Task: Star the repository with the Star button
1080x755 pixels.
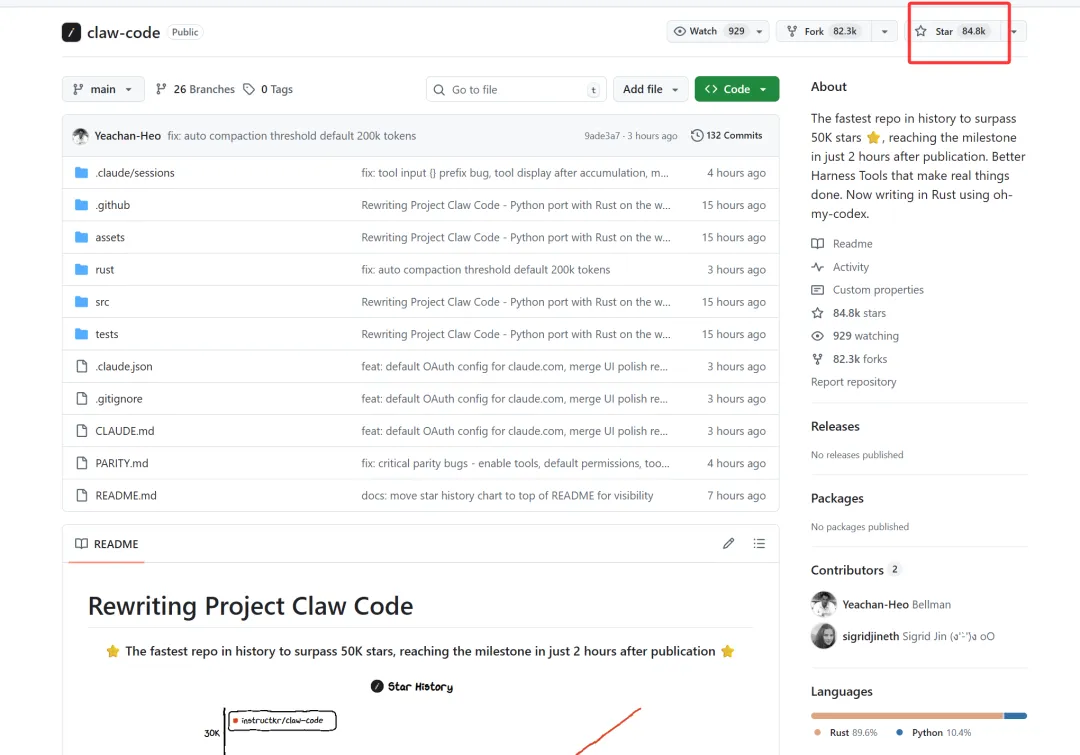Action: tap(952, 31)
